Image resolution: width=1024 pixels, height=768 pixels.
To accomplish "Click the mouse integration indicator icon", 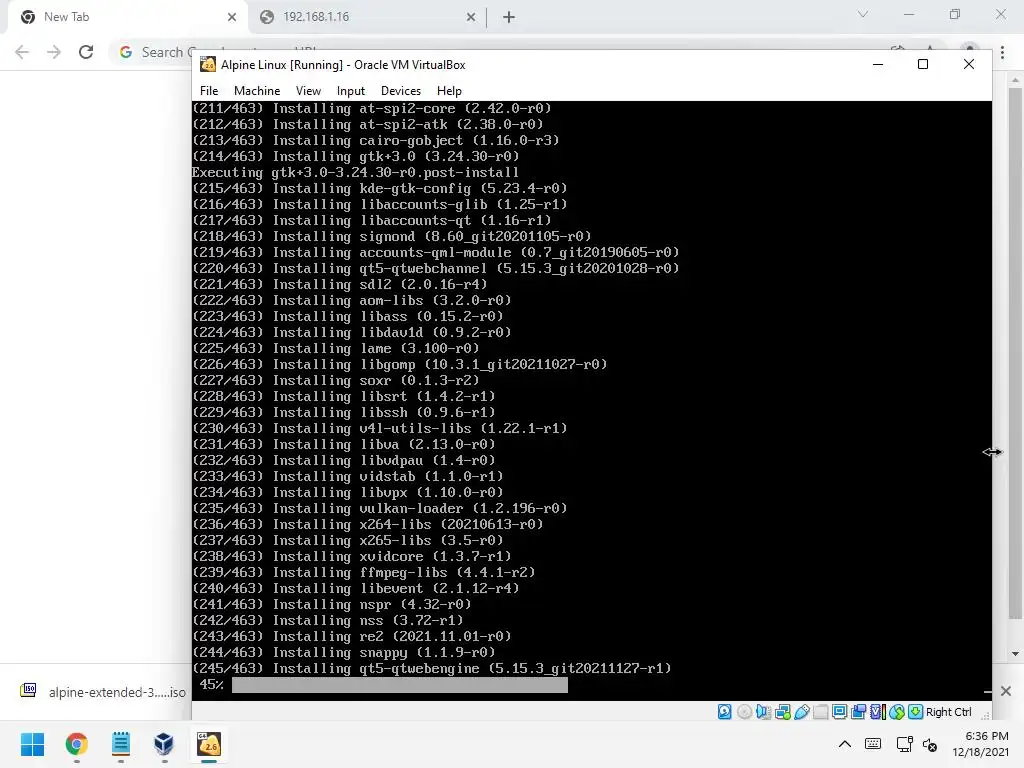I will pyautogui.click(x=897, y=712).
